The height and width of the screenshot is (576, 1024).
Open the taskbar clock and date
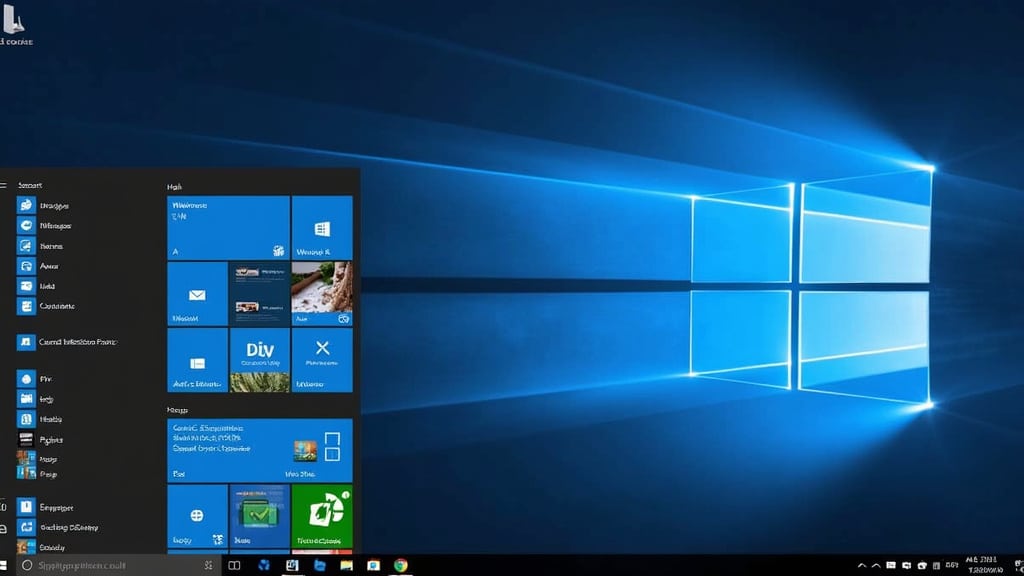983,565
